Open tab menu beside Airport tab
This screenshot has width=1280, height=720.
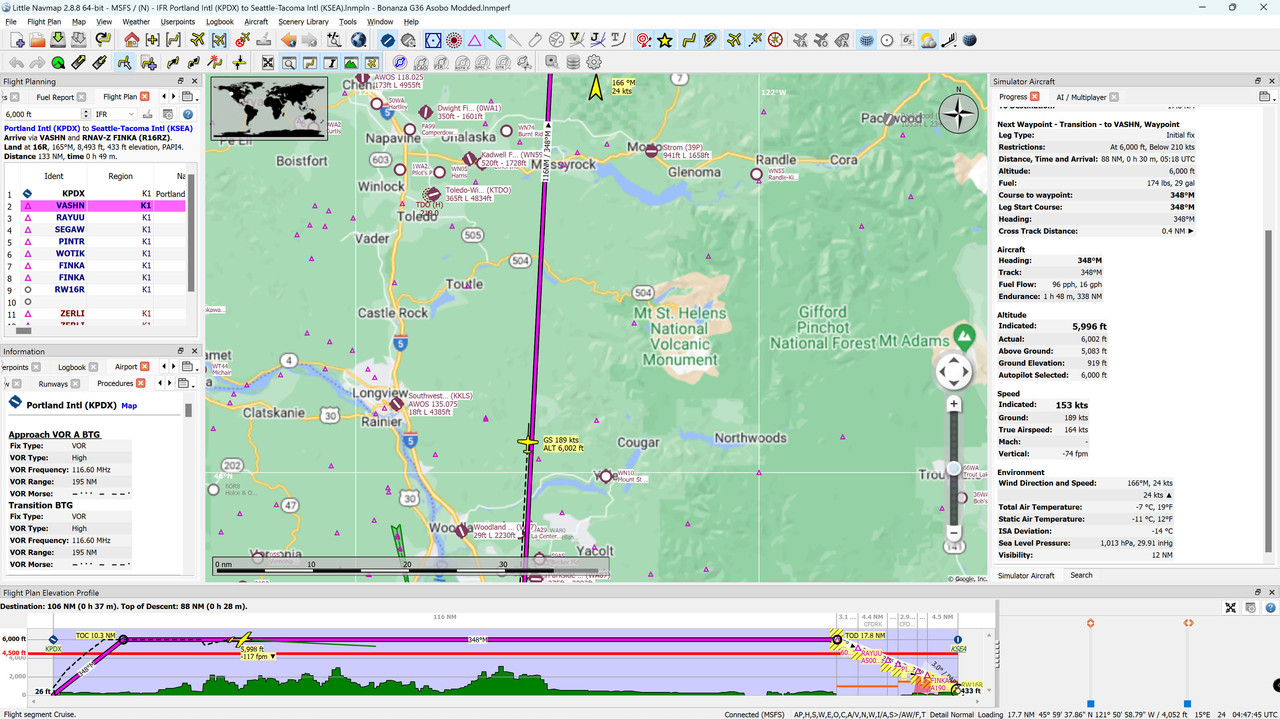click(x=189, y=367)
